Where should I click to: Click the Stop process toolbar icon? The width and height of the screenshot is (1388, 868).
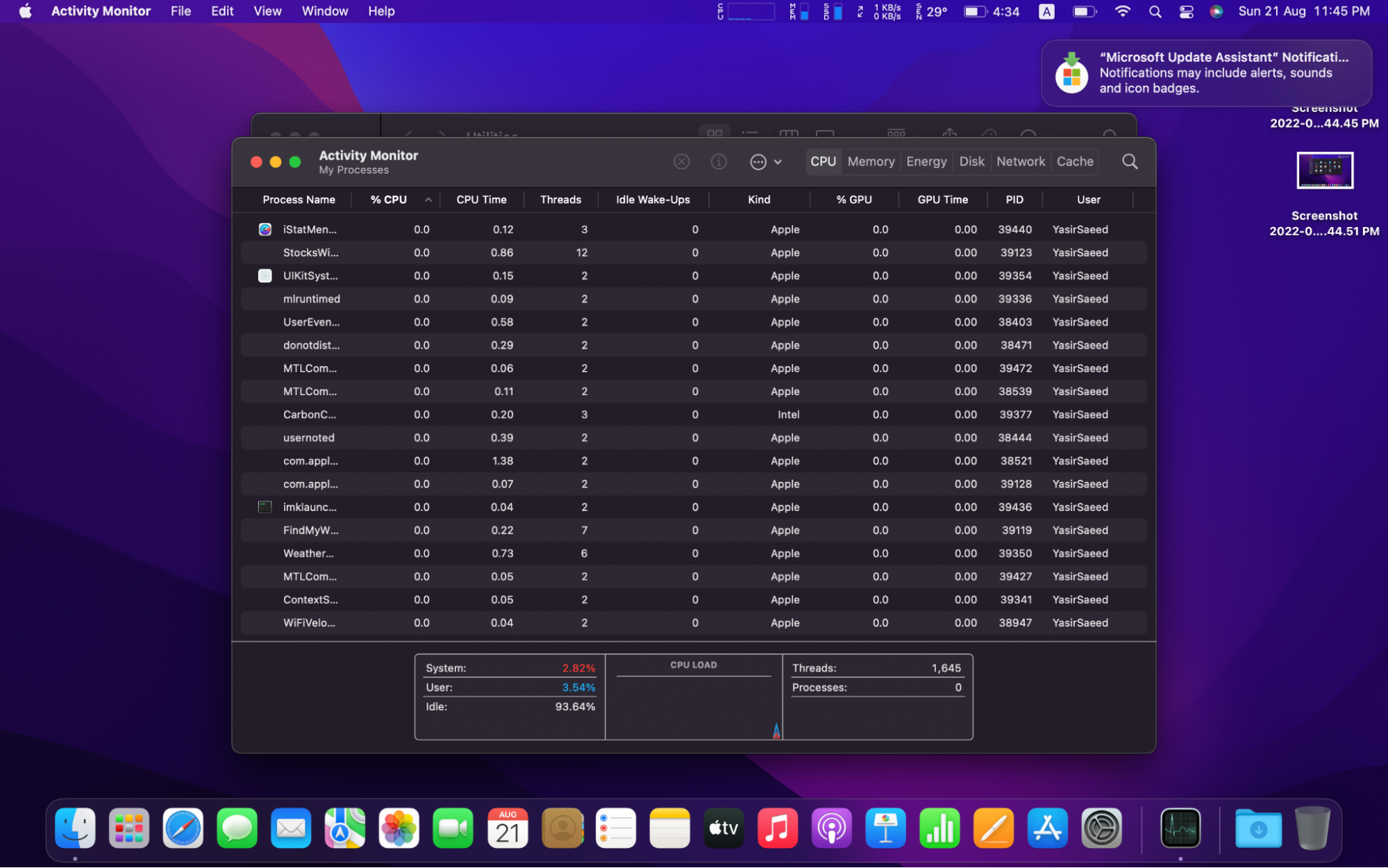[681, 162]
